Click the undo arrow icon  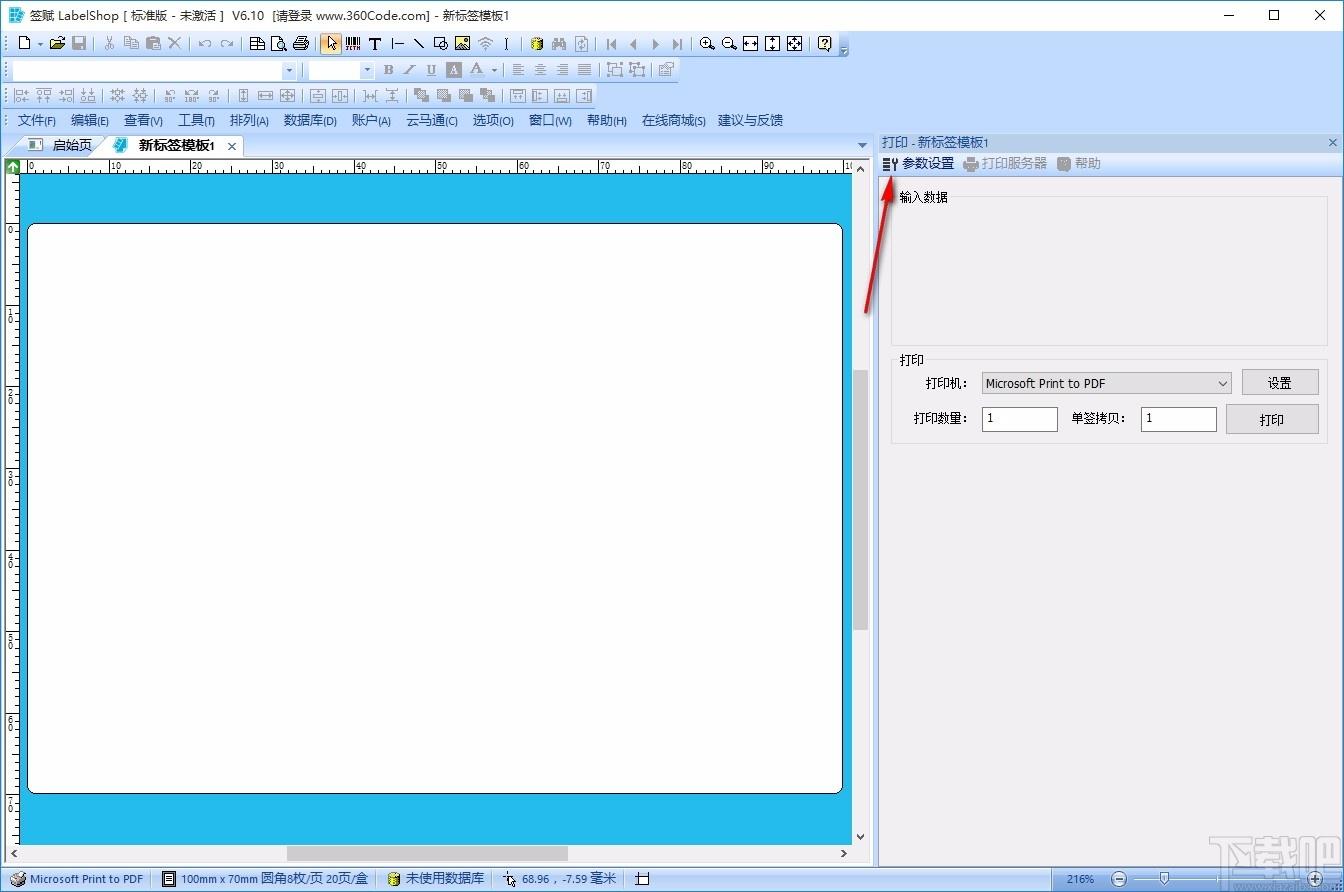pyautogui.click(x=205, y=43)
